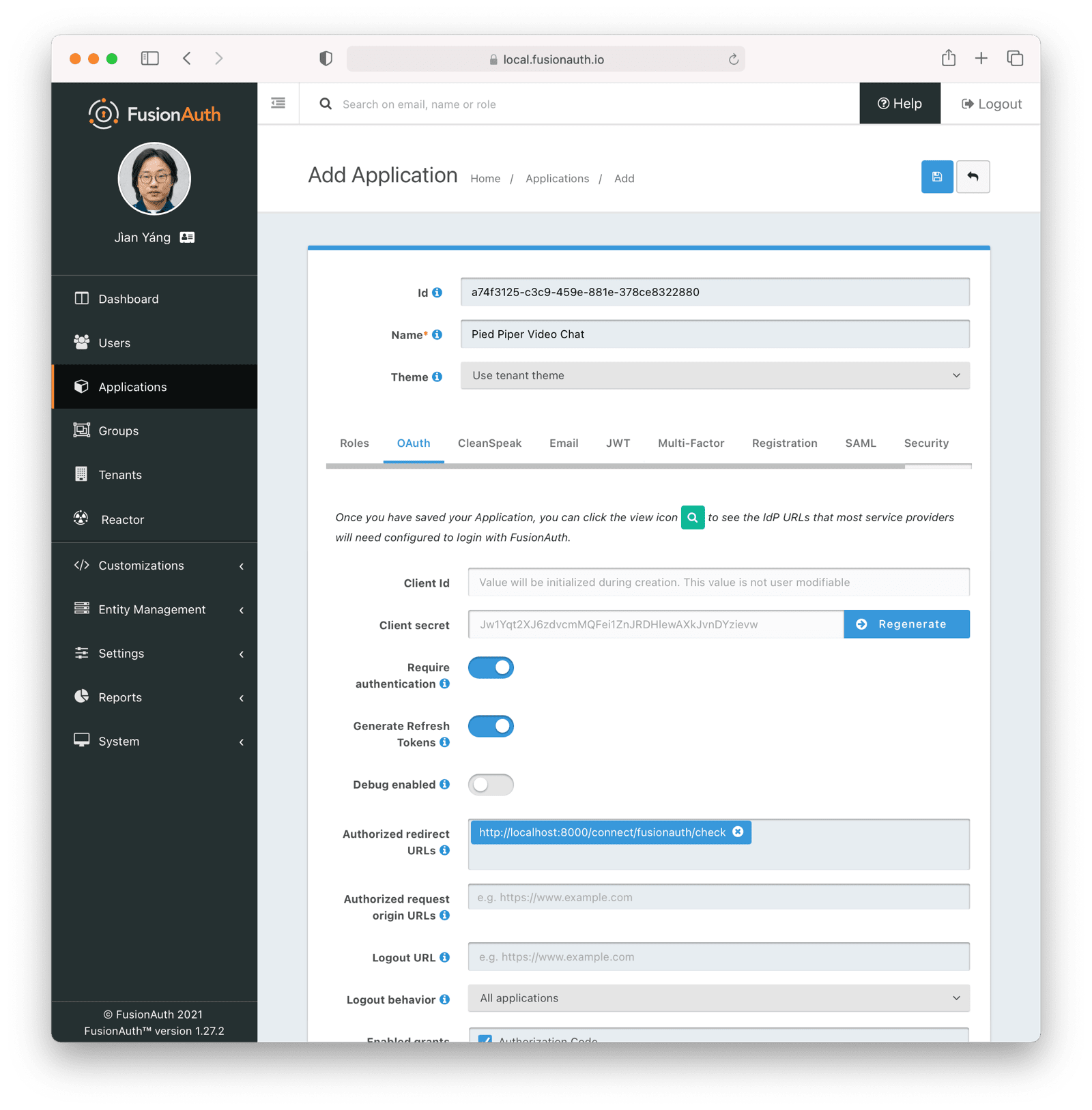
Task: Click the Regenerate client secret button
Action: tap(906, 624)
